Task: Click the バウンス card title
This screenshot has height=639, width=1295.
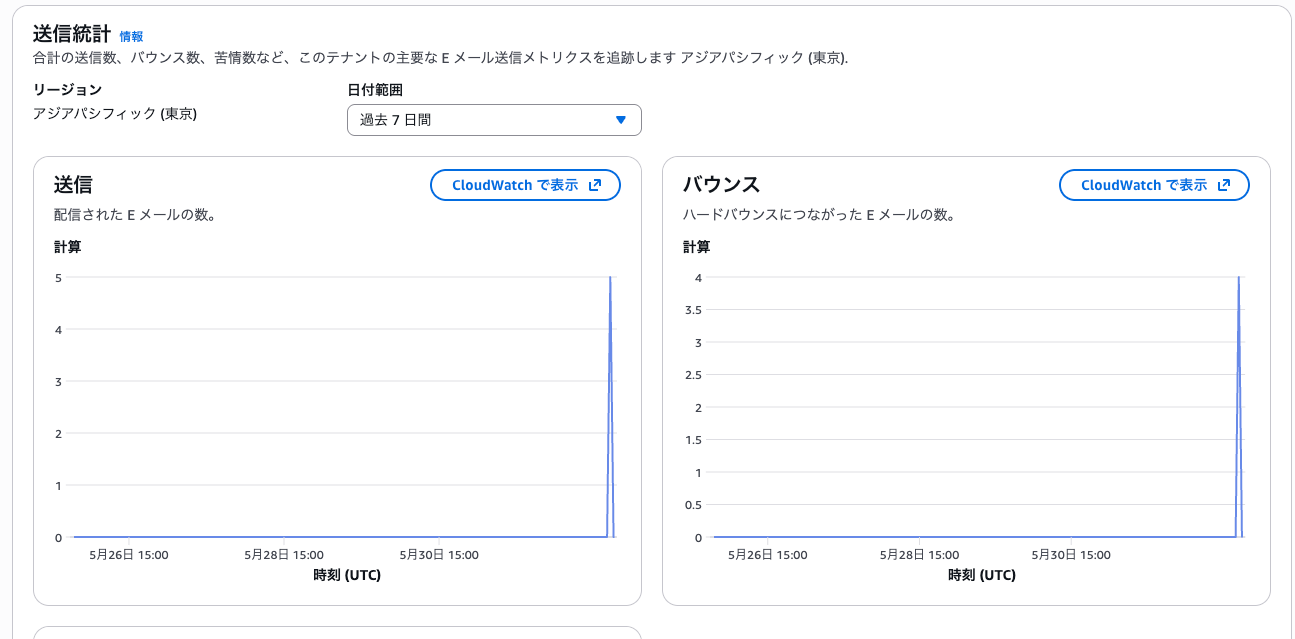Action: 721,184
